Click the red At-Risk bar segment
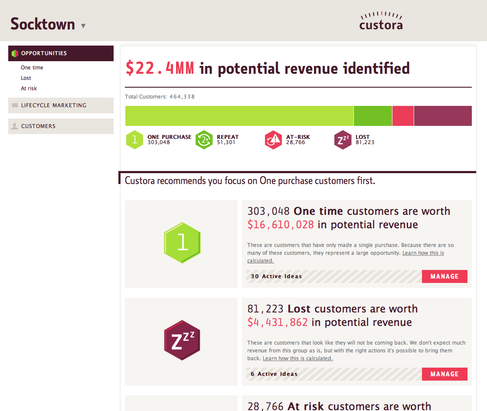The width and height of the screenshot is (487, 411). pyautogui.click(x=403, y=116)
